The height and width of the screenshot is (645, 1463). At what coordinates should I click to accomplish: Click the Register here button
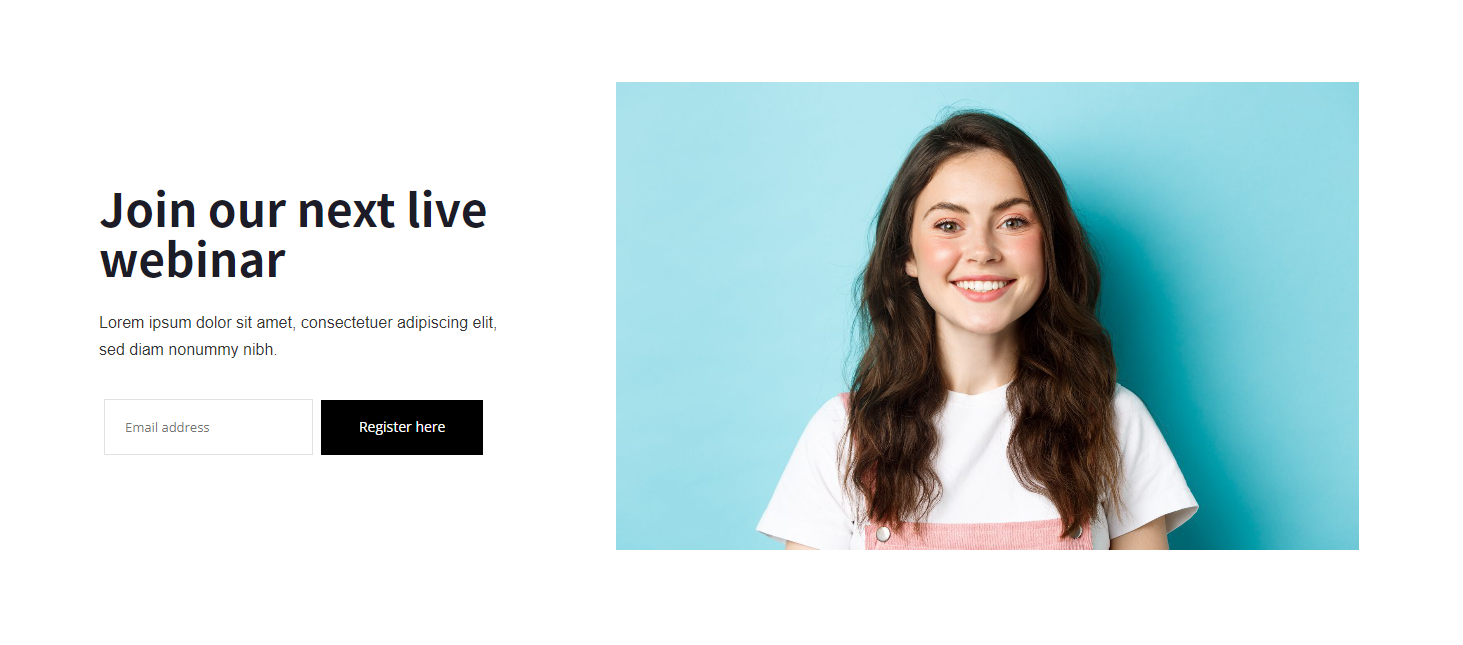(x=402, y=427)
